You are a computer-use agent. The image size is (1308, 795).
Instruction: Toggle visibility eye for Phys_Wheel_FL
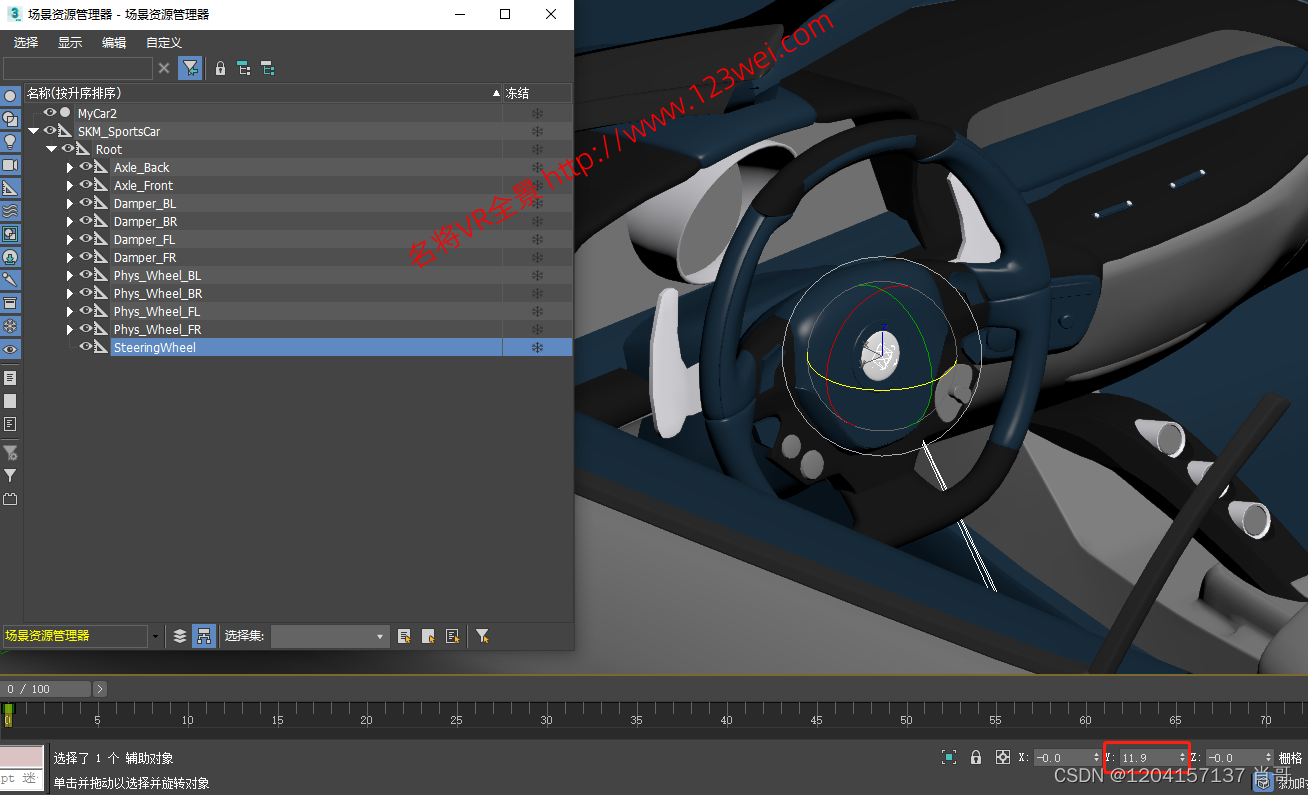tap(86, 311)
